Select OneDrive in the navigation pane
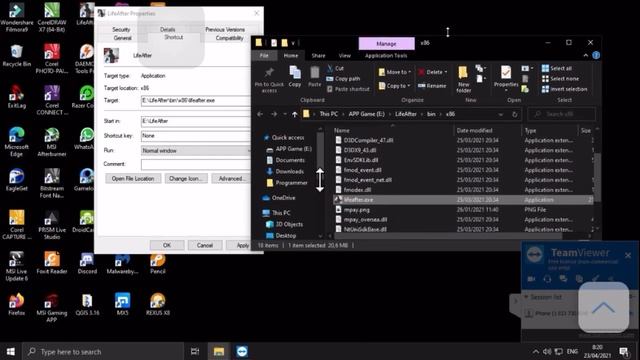Screen dimensions: 640x360 pyautogui.click(x=283, y=198)
